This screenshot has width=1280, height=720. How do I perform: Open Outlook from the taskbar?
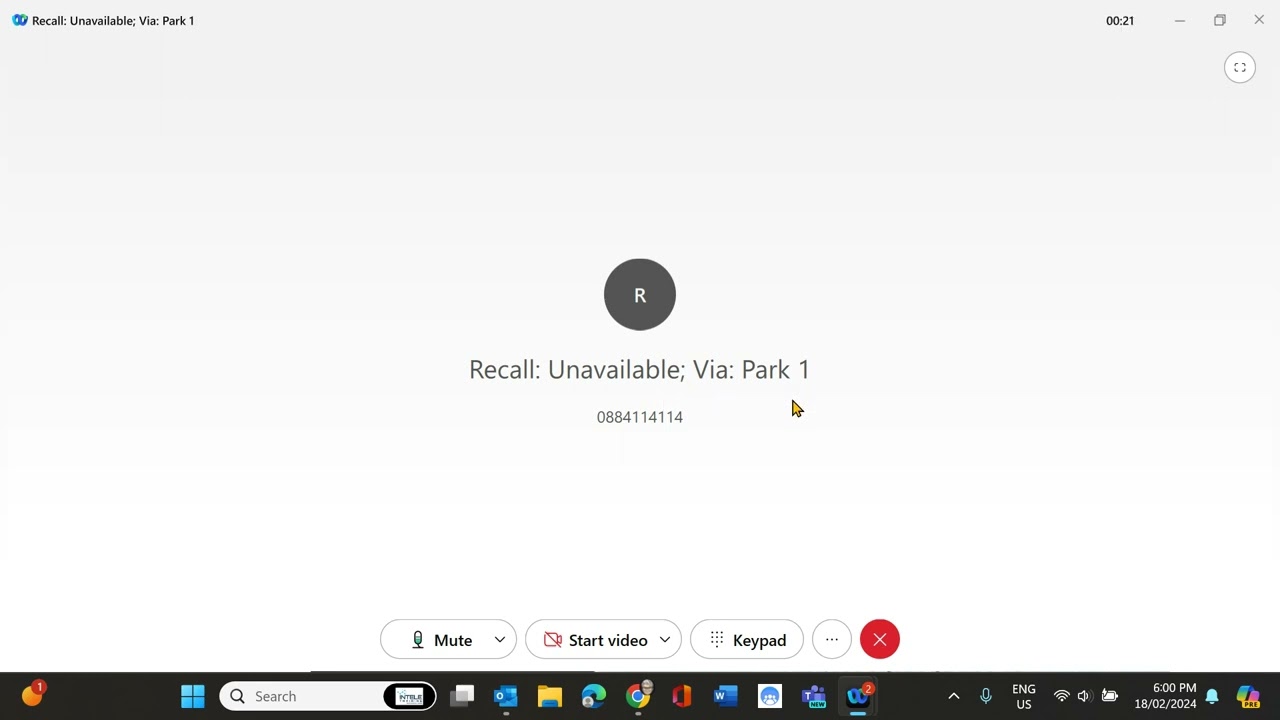tap(506, 696)
